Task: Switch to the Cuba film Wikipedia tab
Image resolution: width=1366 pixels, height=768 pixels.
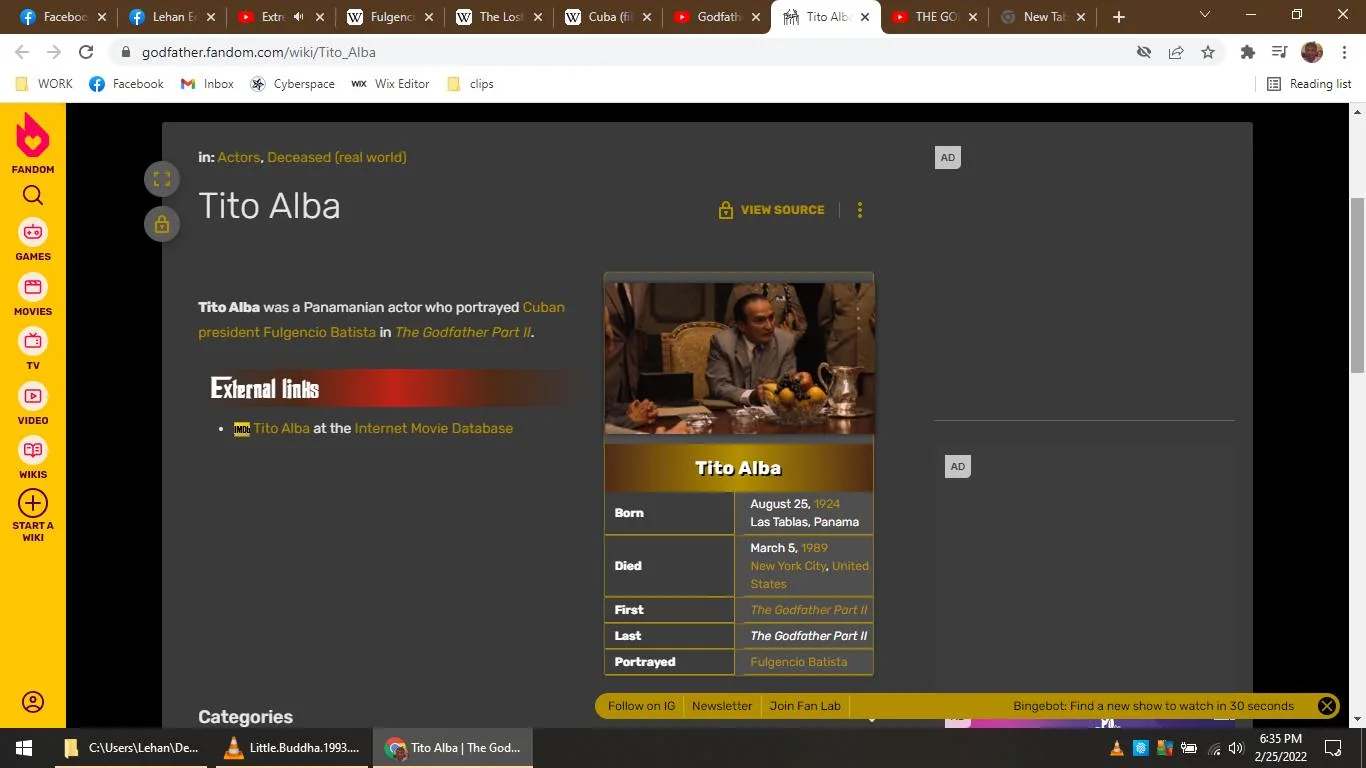Action: (607, 17)
